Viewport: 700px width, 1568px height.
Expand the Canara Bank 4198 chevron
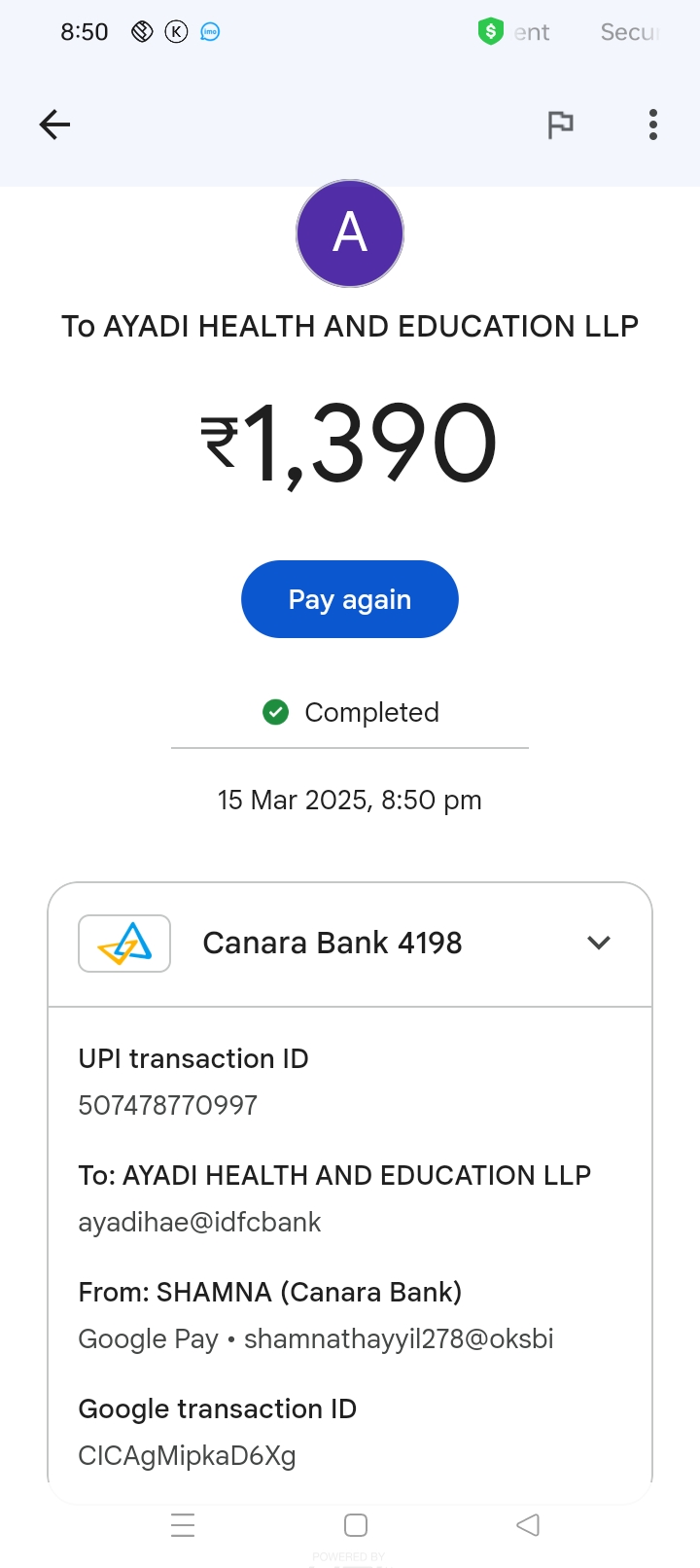coord(599,943)
